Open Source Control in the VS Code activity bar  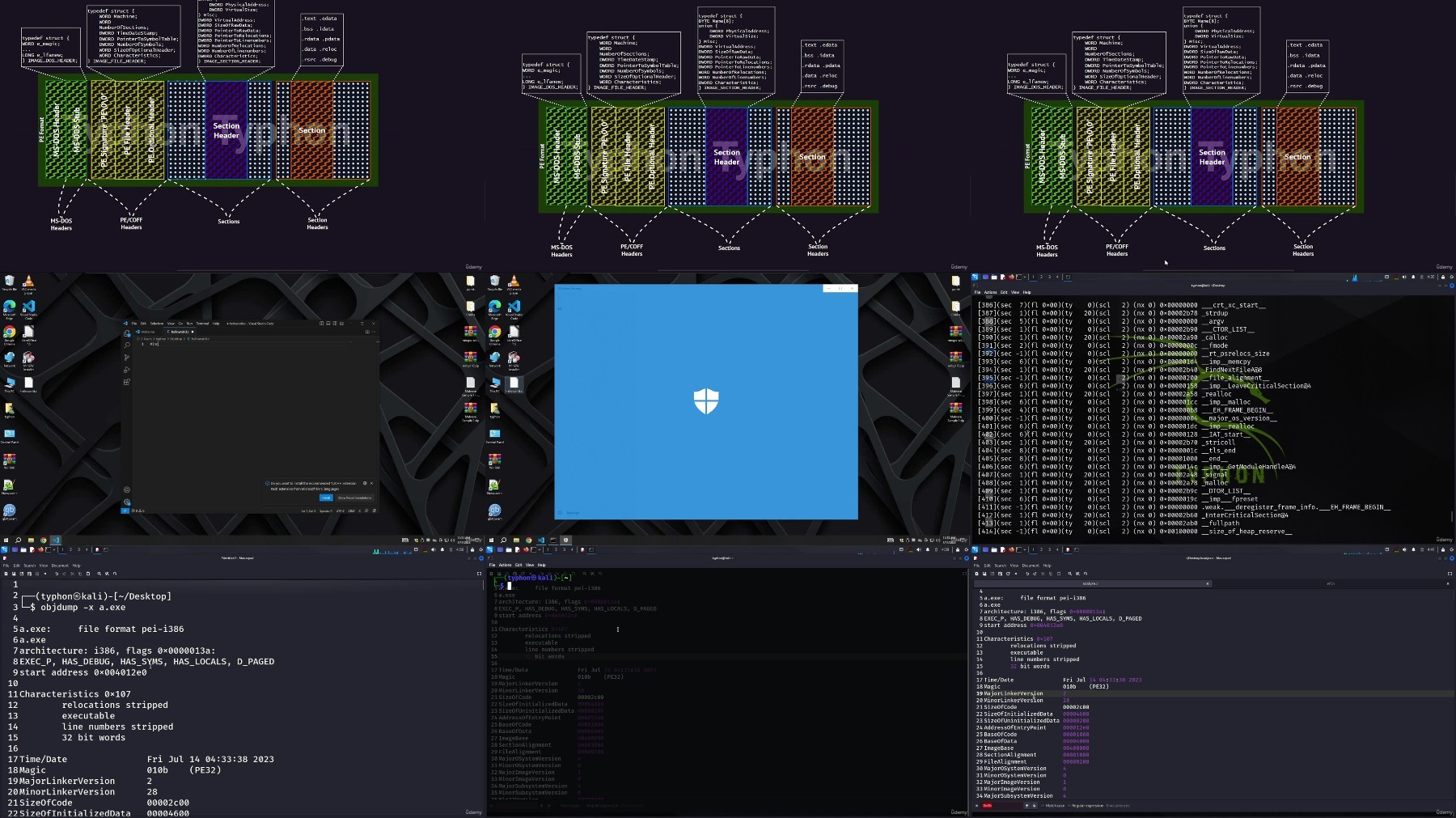click(x=127, y=358)
